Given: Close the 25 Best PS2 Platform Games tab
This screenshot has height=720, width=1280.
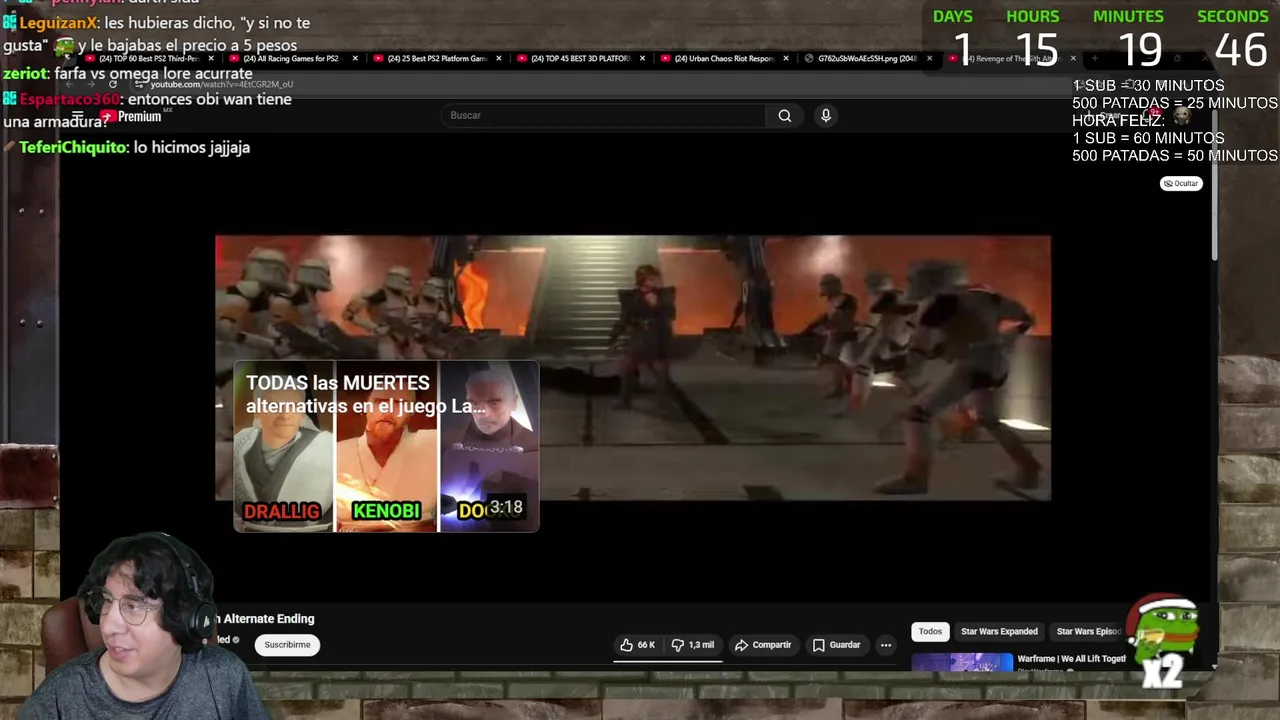Looking at the screenshot, I should [499, 59].
